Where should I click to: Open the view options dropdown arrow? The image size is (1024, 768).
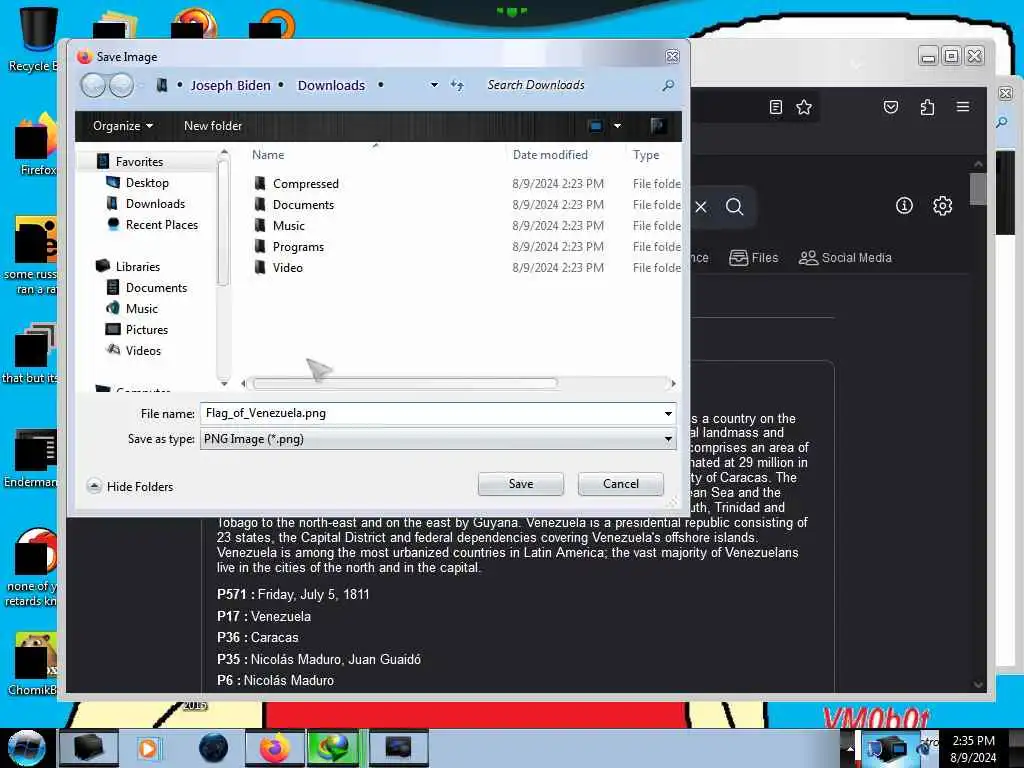(x=617, y=126)
